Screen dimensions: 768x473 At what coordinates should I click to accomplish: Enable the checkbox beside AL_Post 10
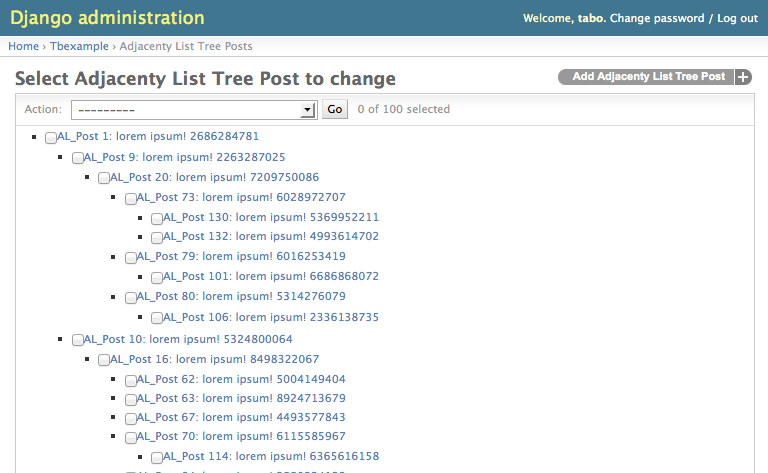[78, 340]
